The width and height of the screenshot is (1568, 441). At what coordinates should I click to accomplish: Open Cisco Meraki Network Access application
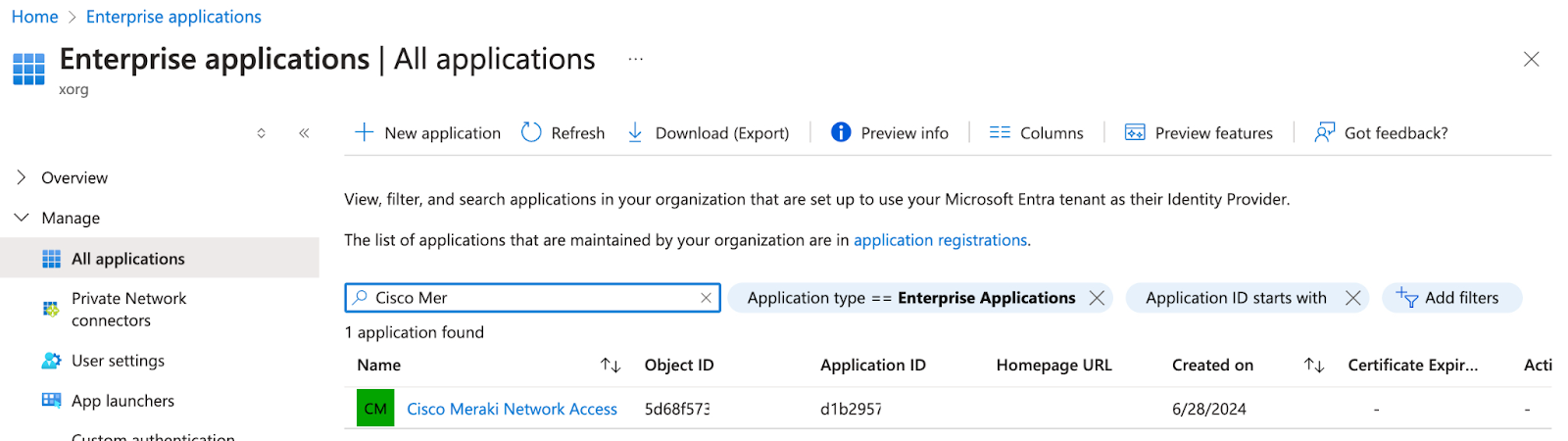512,410
